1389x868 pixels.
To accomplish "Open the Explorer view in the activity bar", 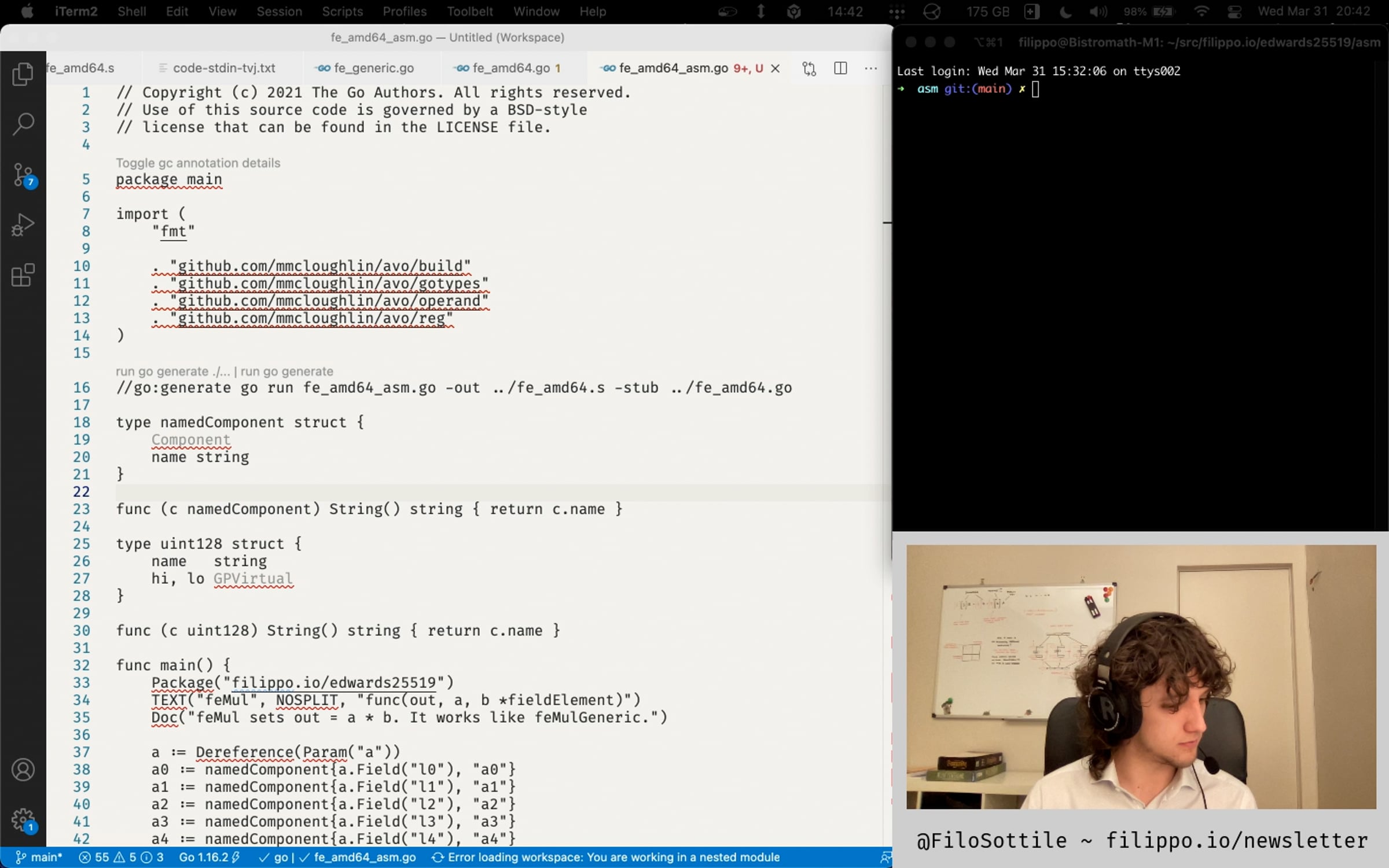I will click(x=23, y=74).
